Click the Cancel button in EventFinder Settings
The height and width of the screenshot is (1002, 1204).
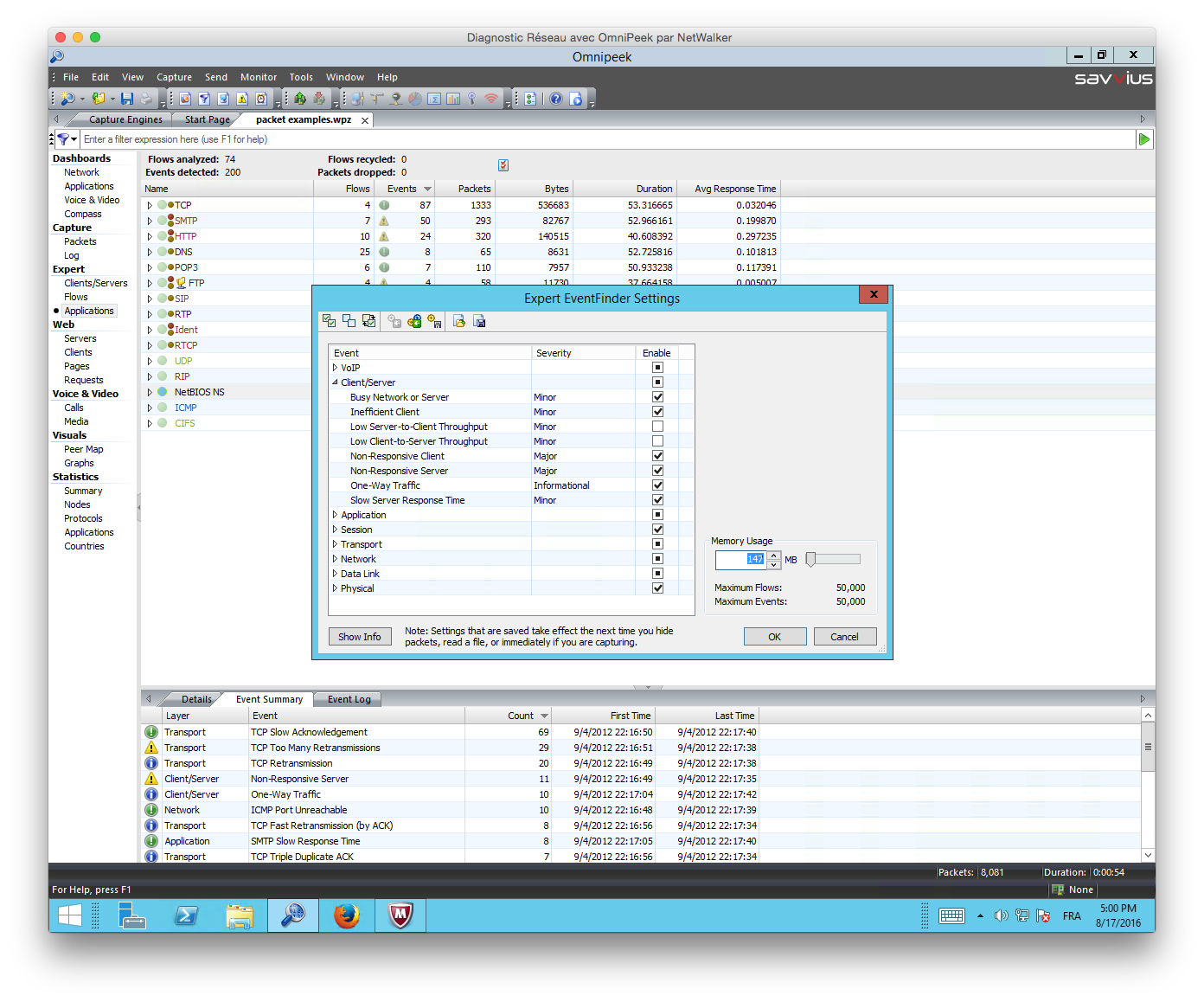click(844, 637)
